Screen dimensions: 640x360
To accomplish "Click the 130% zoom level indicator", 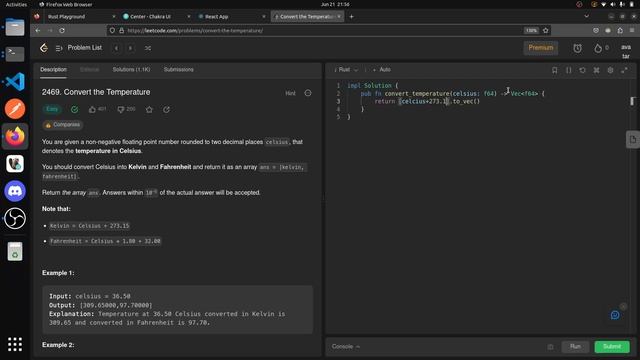I will point(531,31).
